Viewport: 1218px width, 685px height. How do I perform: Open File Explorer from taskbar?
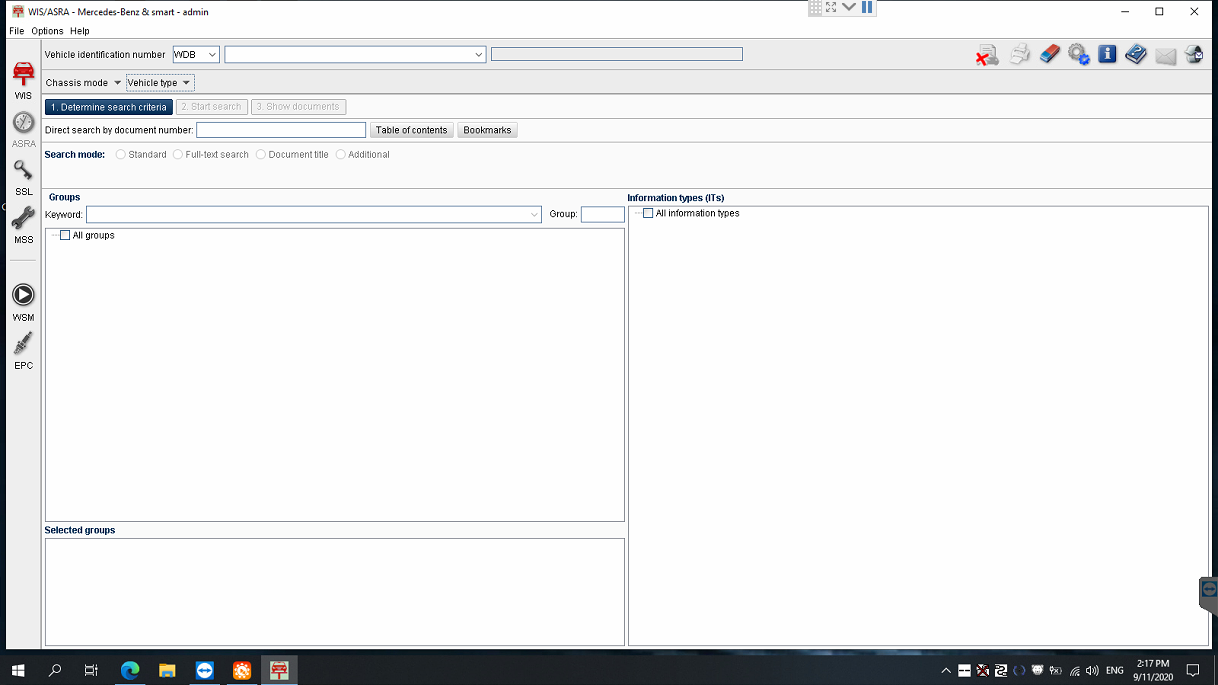167,670
